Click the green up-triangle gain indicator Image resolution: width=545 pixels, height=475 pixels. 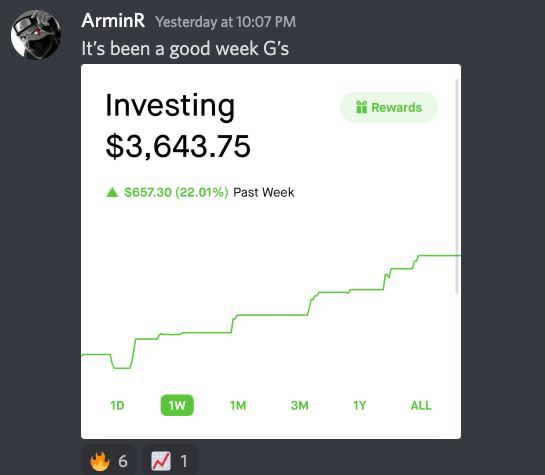112,192
